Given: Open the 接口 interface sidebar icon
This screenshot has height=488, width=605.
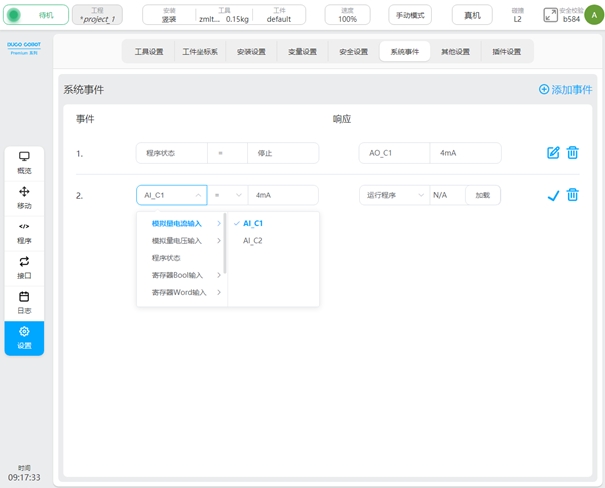Looking at the screenshot, I should 24,267.
